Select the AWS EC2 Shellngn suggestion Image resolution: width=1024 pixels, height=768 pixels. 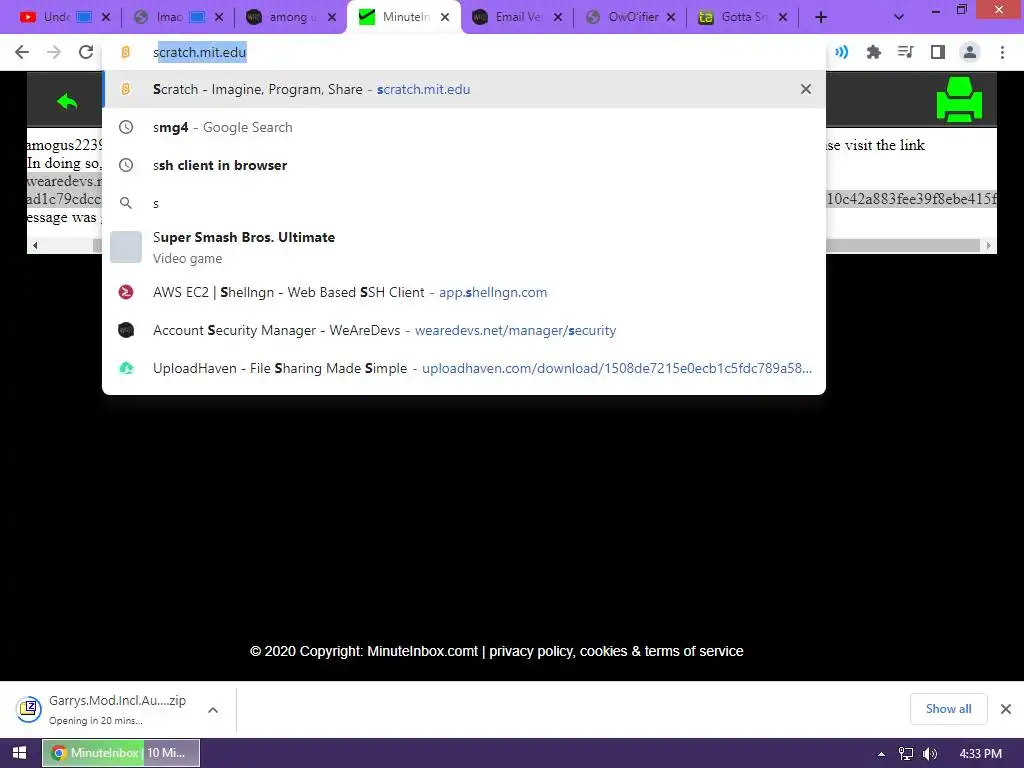tap(464, 293)
